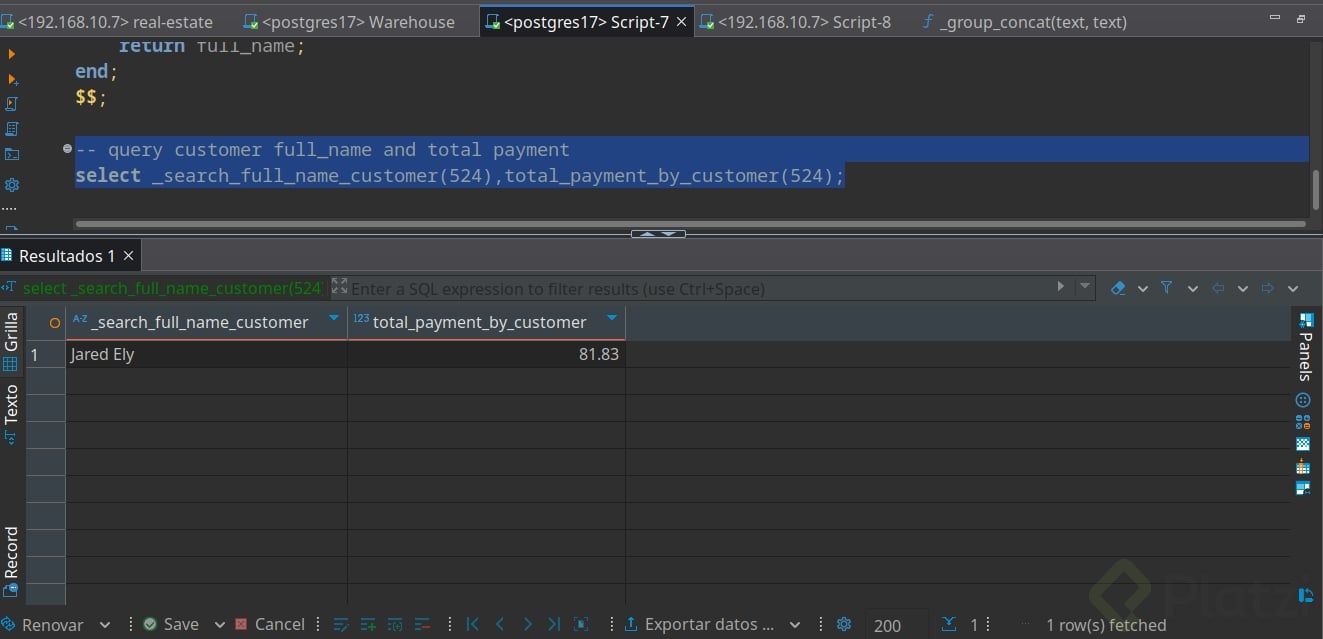The width and height of the screenshot is (1323, 639).
Task: Go to first row icon
Action: 473,624
